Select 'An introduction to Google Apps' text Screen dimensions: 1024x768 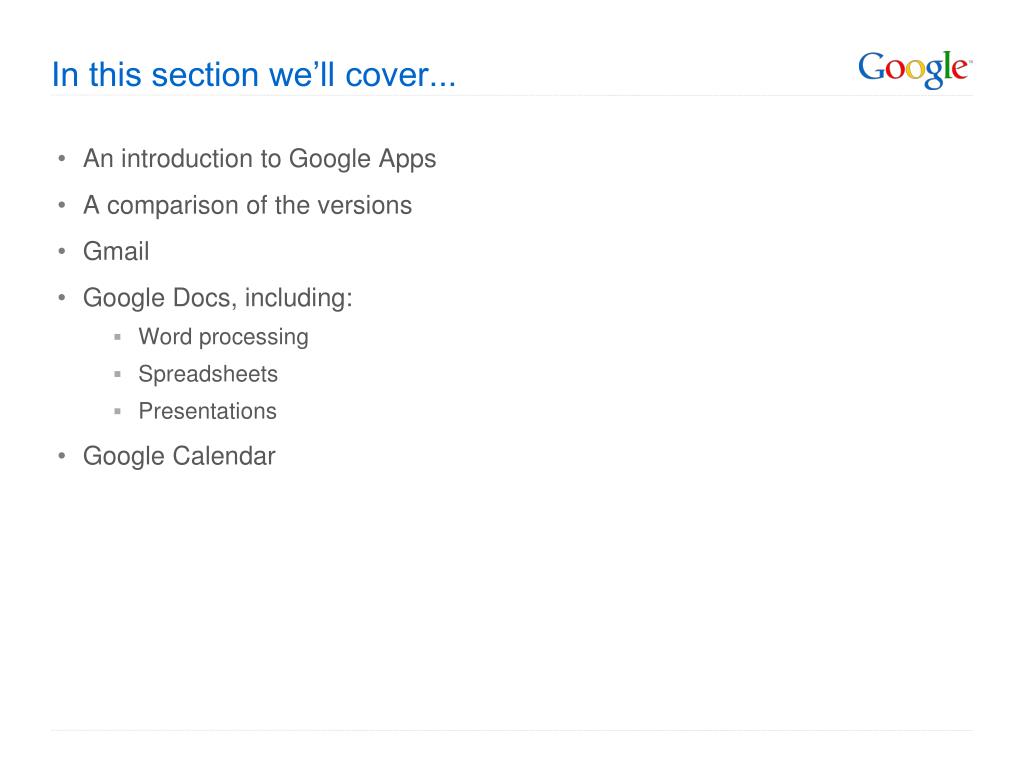[259, 159]
